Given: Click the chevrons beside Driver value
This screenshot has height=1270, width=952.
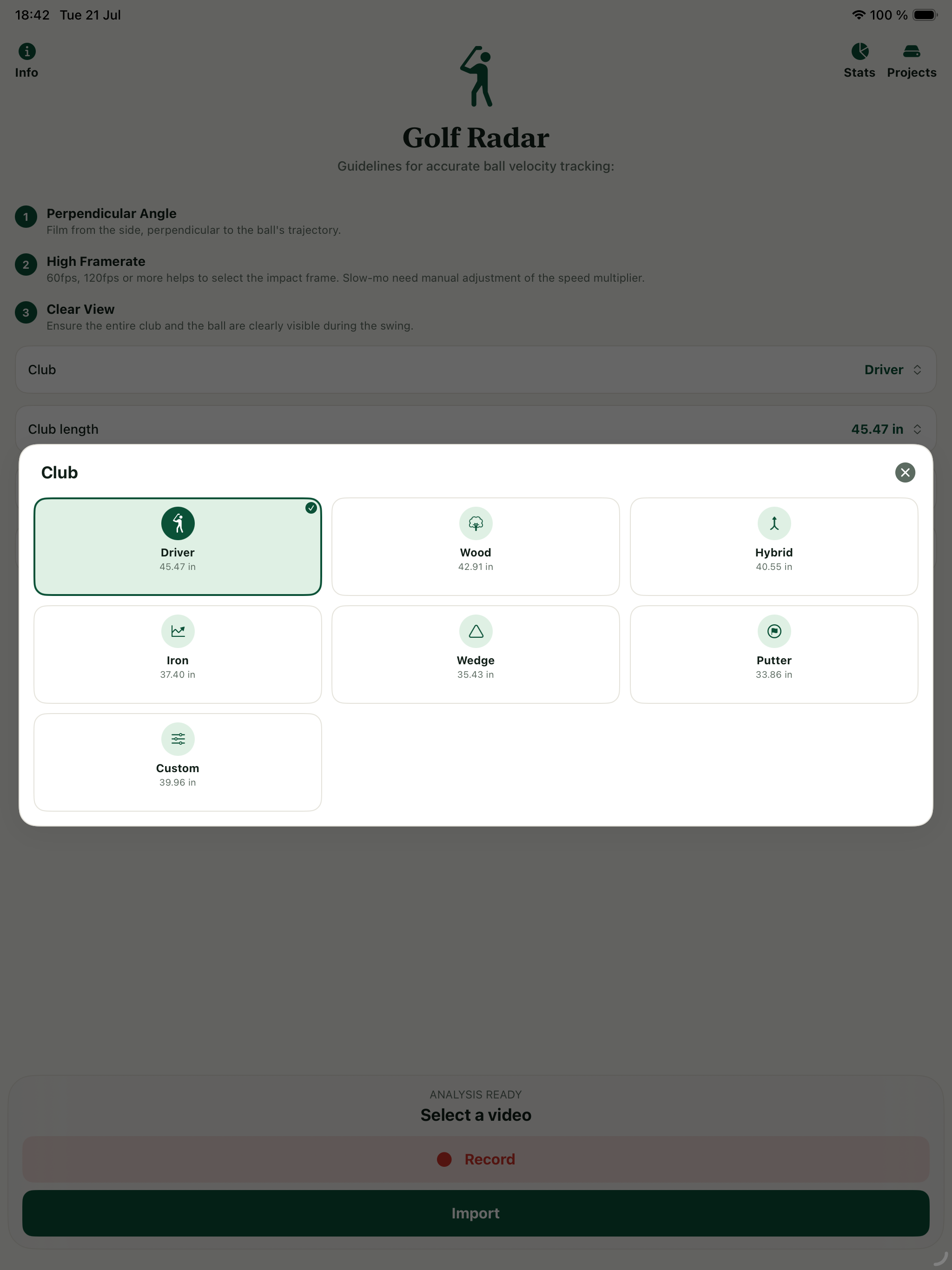Looking at the screenshot, I should pyautogui.click(x=917, y=370).
